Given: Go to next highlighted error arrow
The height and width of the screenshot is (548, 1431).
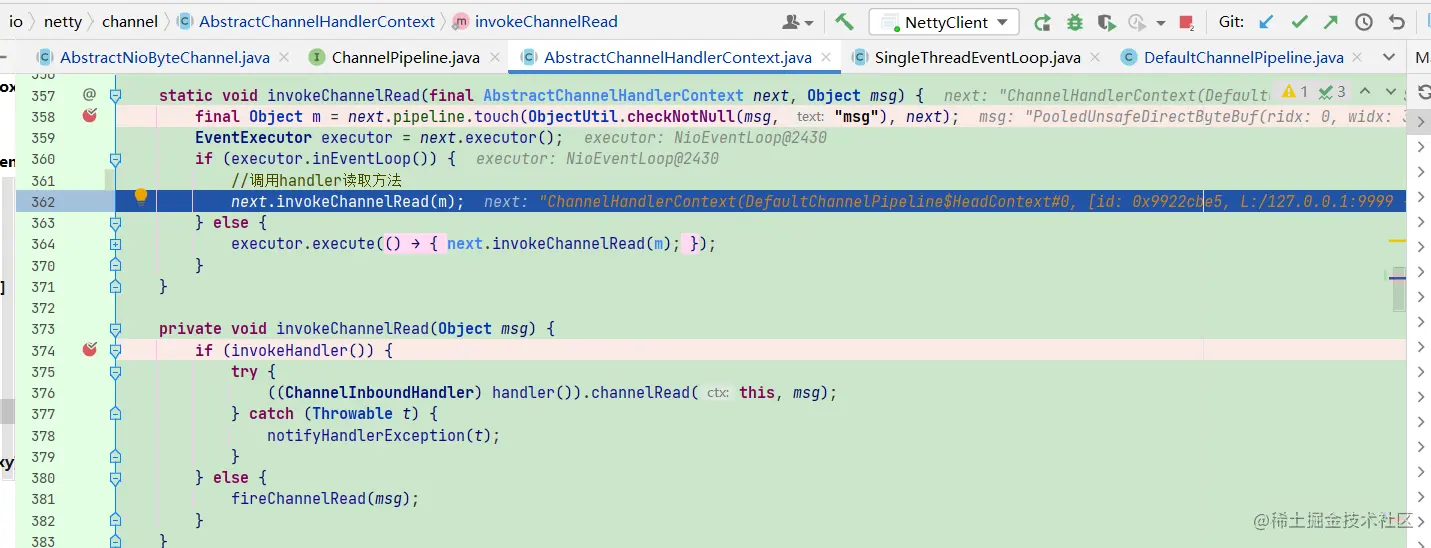Looking at the screenshot, I should pyautogui.click(x=1390, y=92).
